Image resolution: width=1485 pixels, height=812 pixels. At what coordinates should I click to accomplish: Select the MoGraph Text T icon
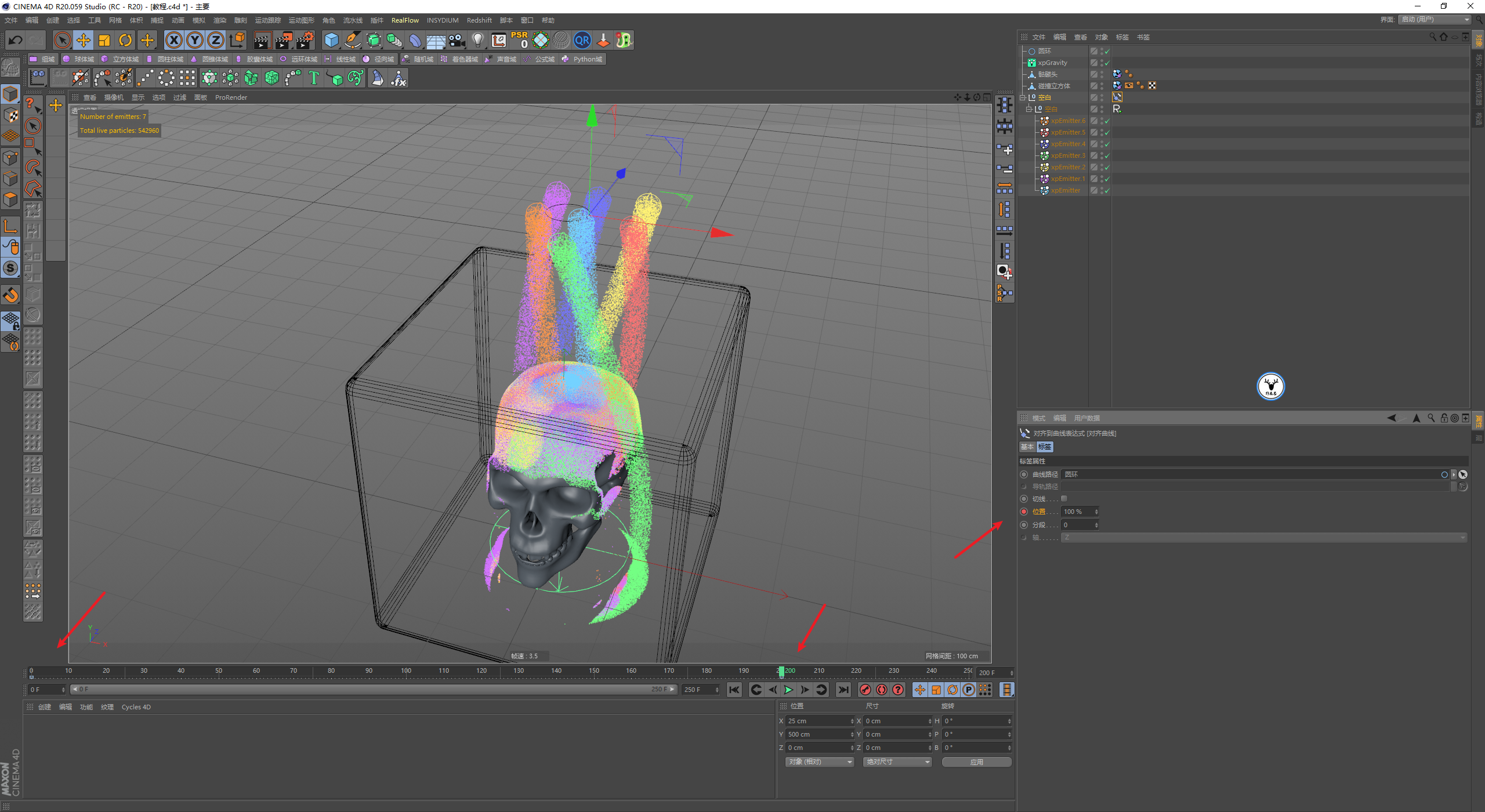point(314,78)
